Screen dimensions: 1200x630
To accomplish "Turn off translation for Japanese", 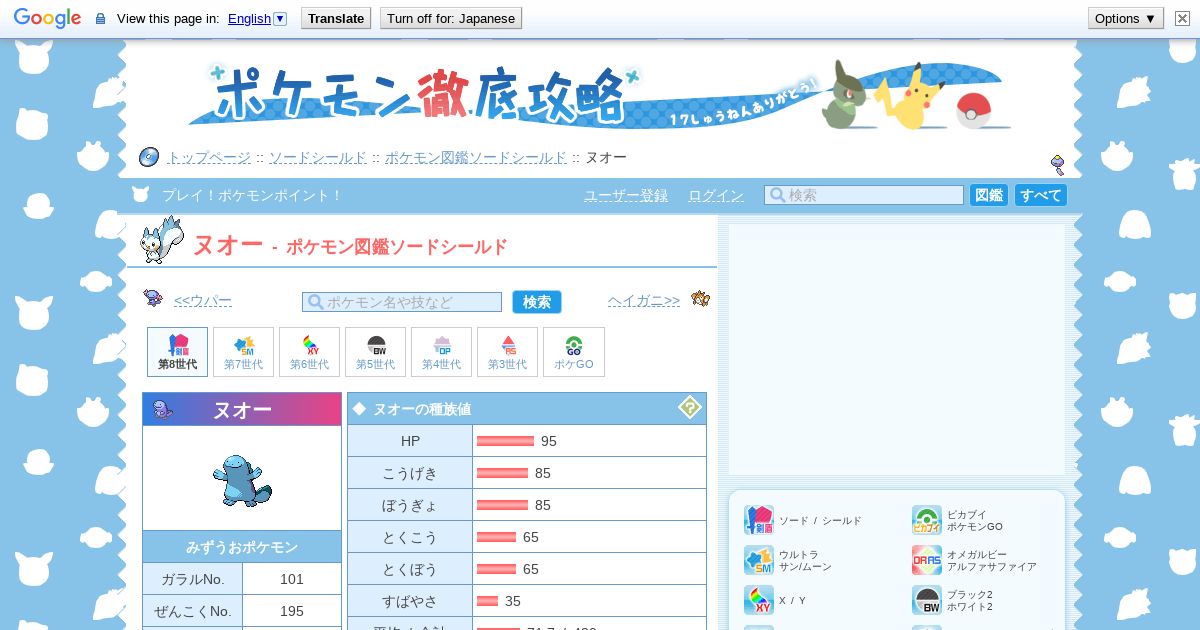I will coord(451,18).
